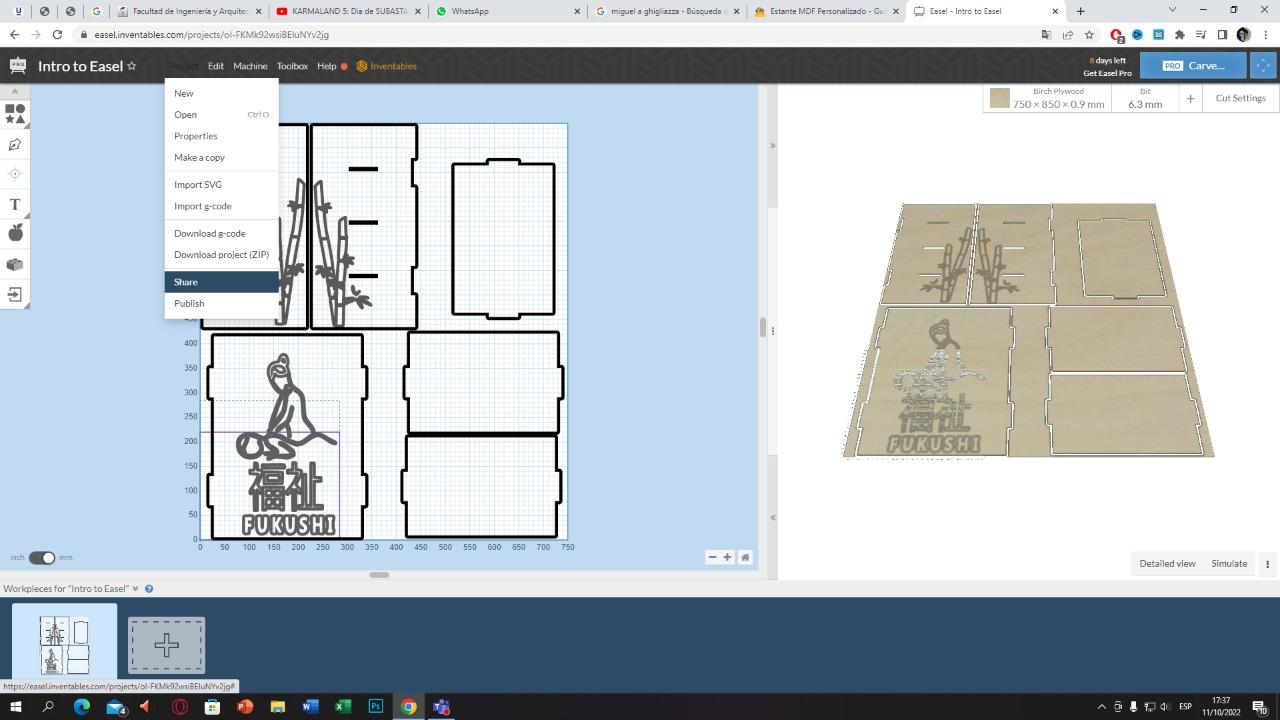Open the Toolbox menu

(x=292, y=66)
